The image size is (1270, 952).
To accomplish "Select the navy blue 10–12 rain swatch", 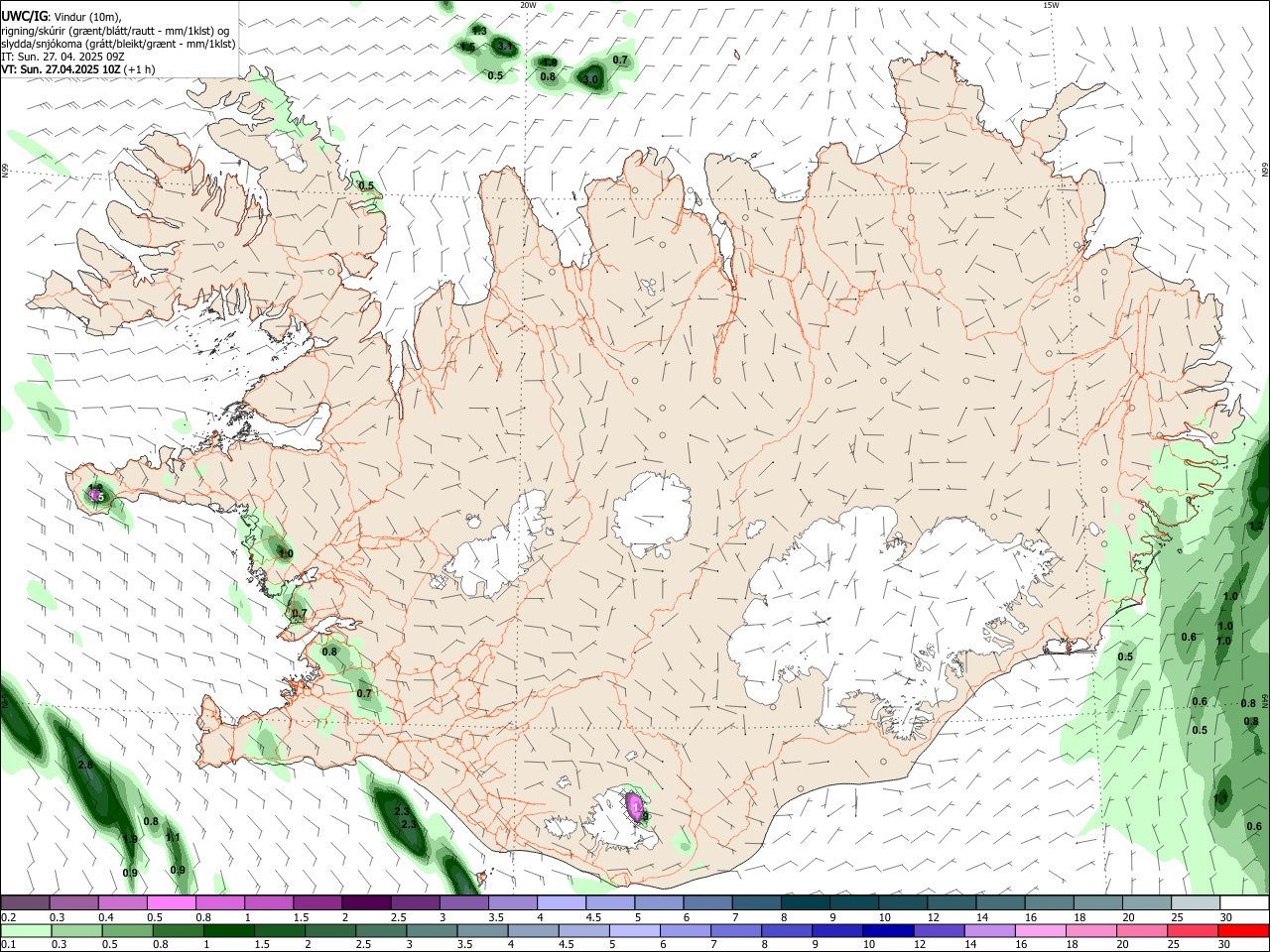I will pyautogui.click(x=890, y=931).
